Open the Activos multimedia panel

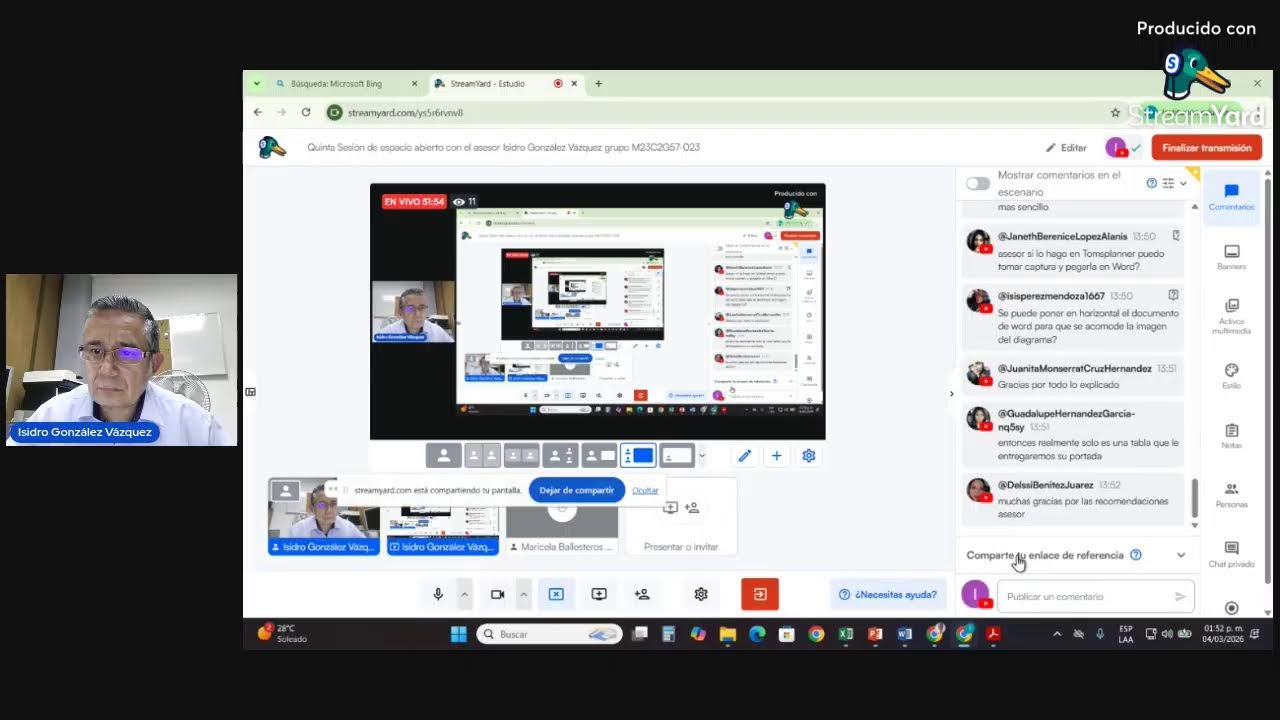(x=1231, y=316)
